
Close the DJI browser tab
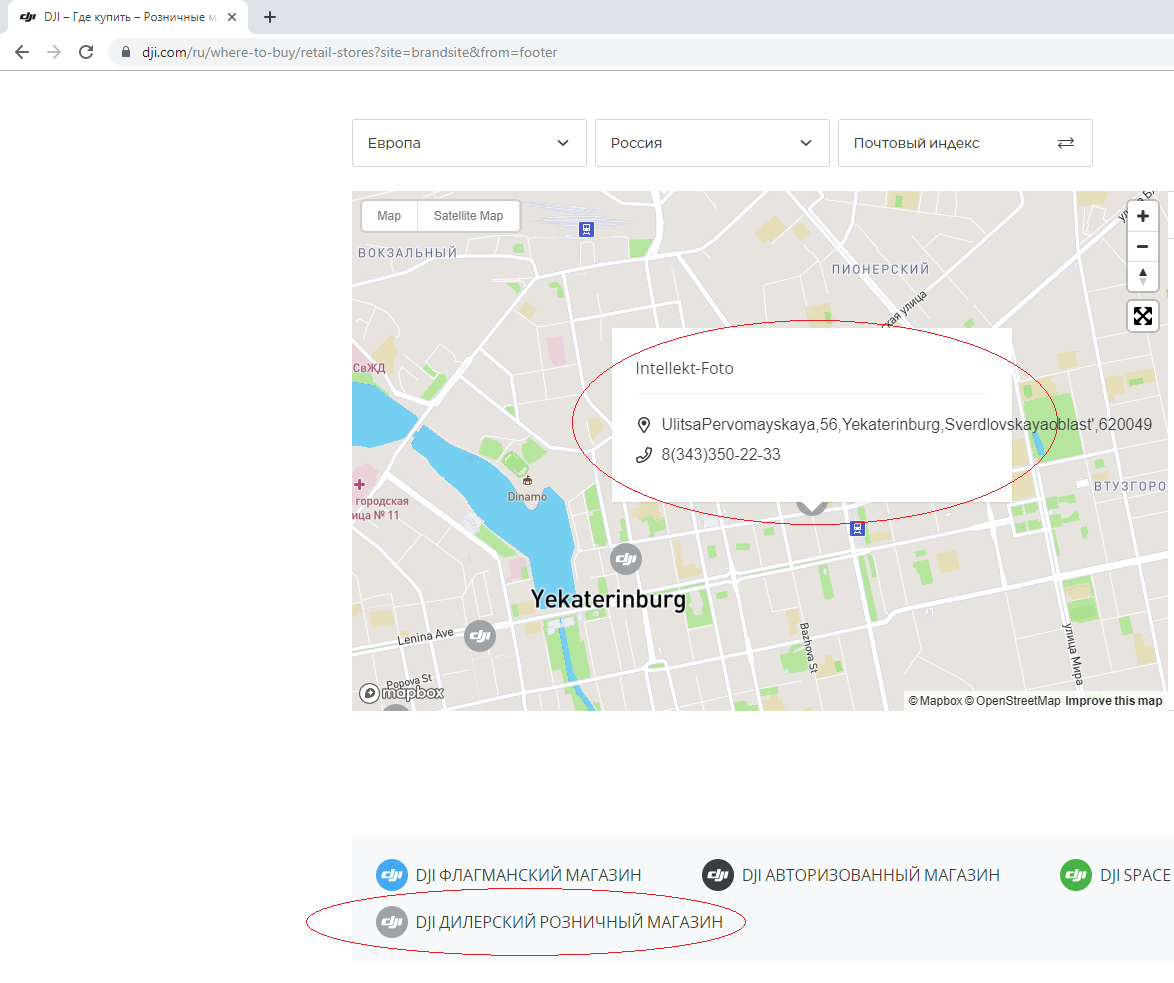[x=232, y=17]
